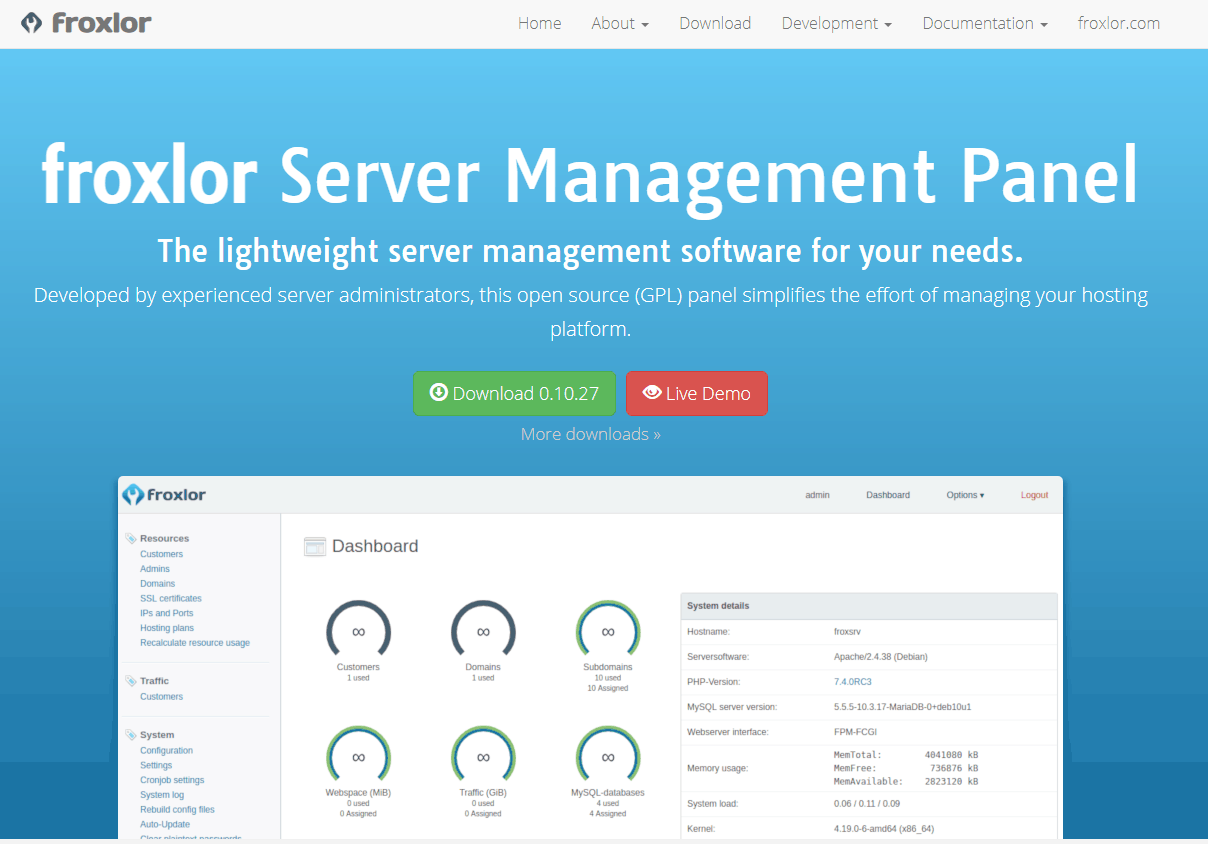Click the Traffic (GiB) usage gauge
The width and height of the screenshot is (1208, 844).
pos(483,756)
